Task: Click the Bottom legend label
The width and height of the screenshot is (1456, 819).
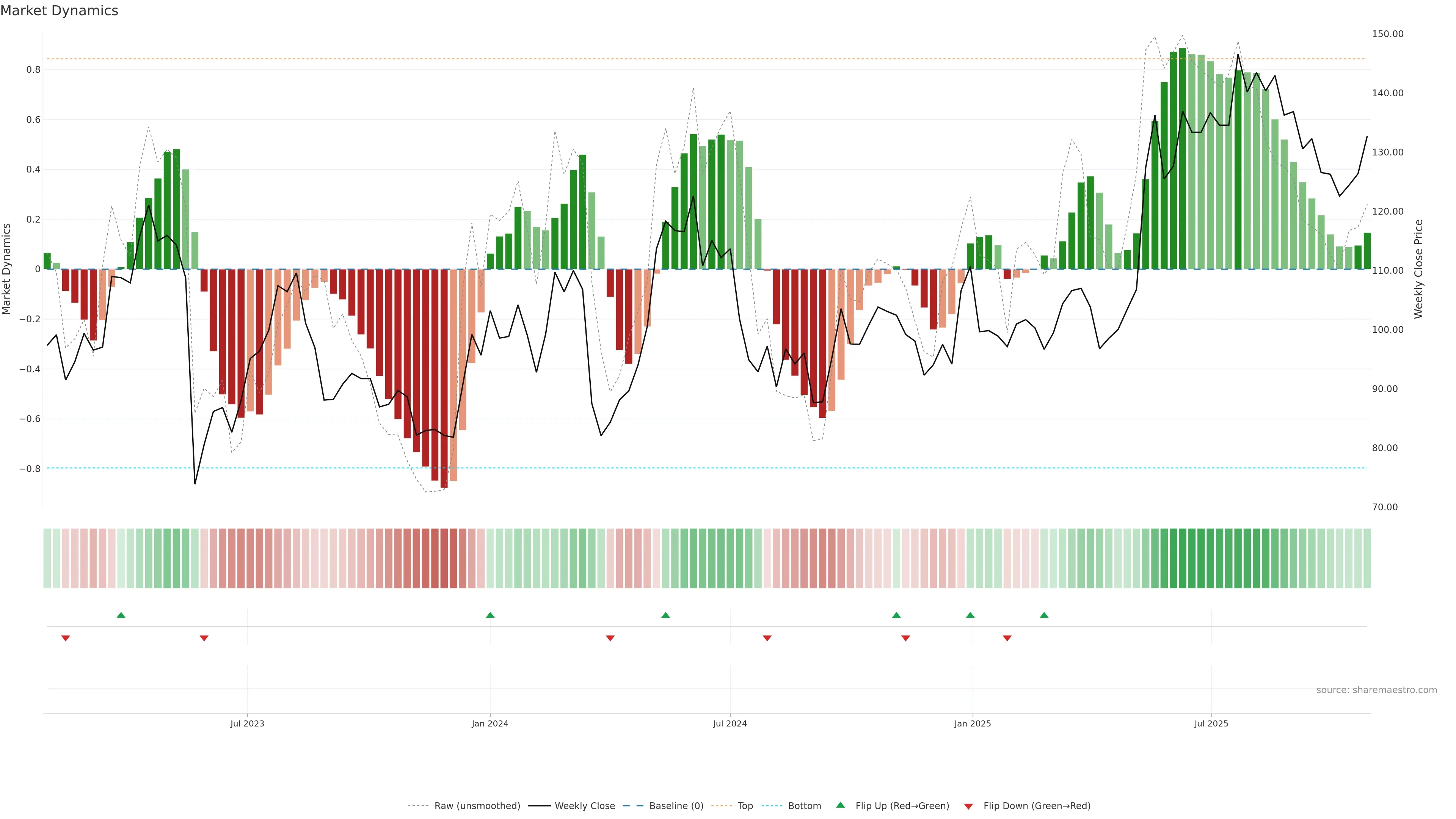Action: tap(804, 806)
